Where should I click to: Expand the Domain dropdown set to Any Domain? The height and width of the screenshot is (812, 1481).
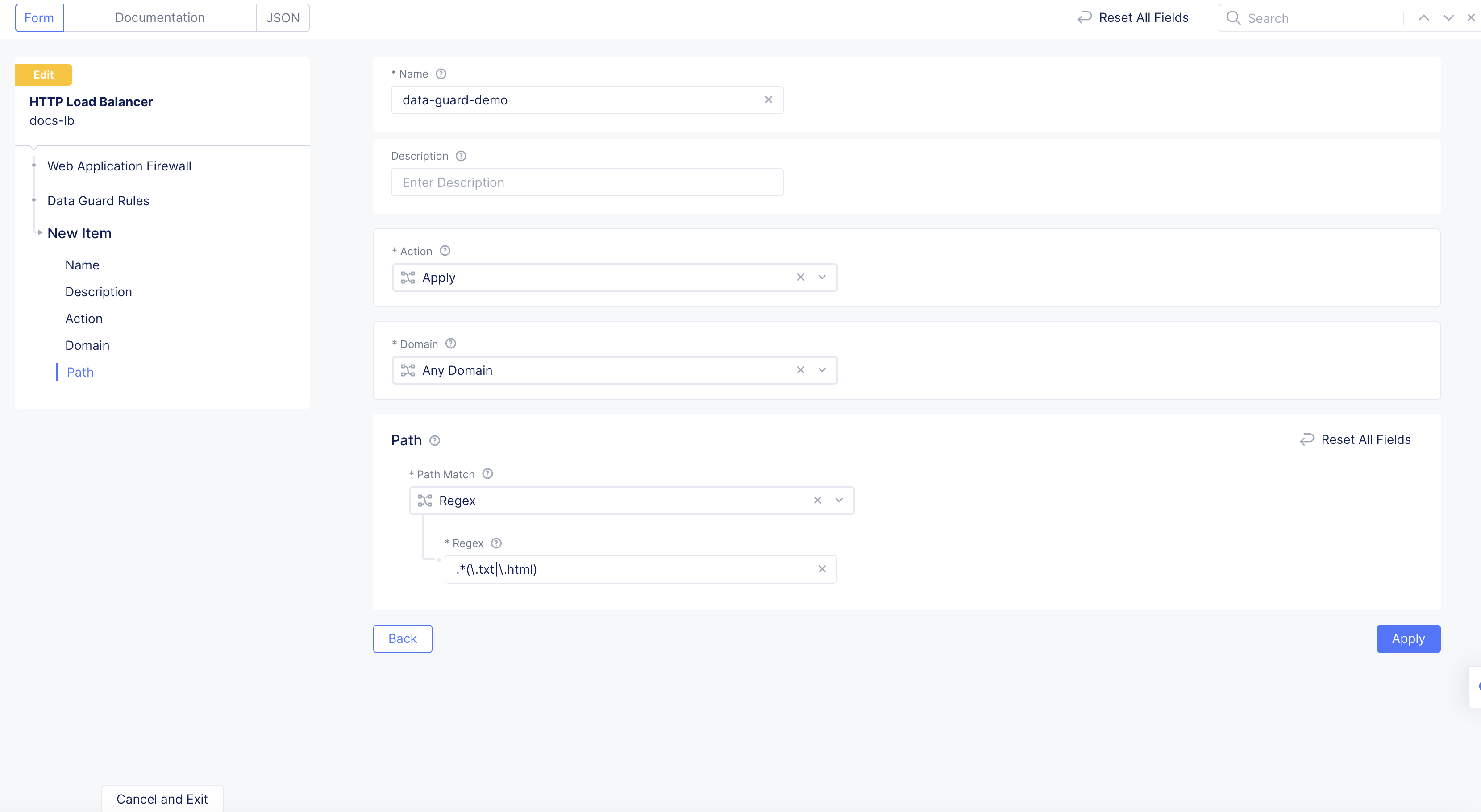click(x=822, y=370)
